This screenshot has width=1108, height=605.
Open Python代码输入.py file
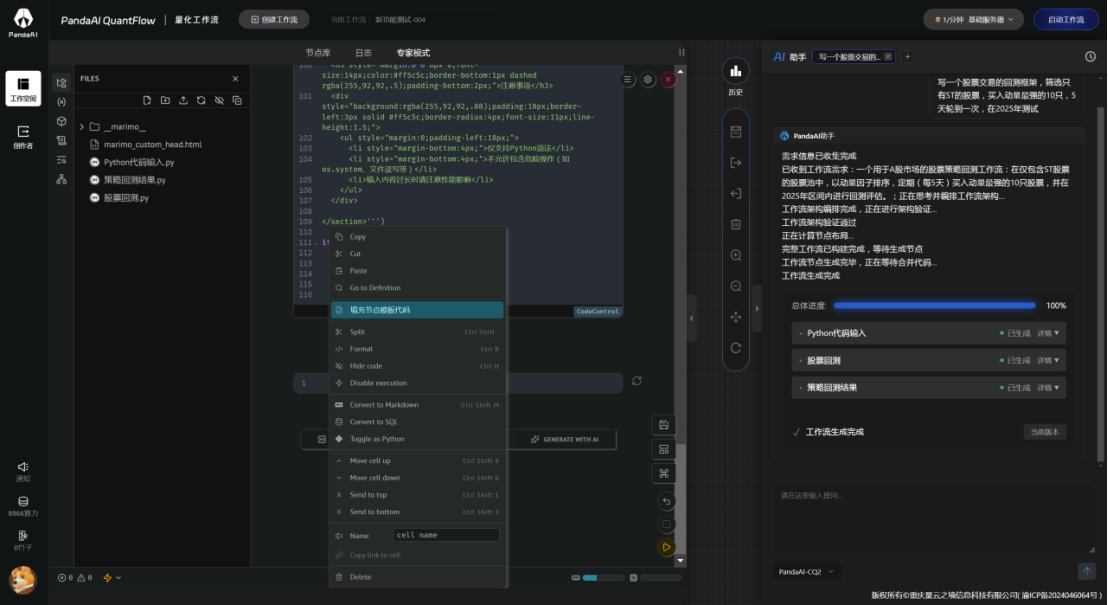tap(138, 162)
